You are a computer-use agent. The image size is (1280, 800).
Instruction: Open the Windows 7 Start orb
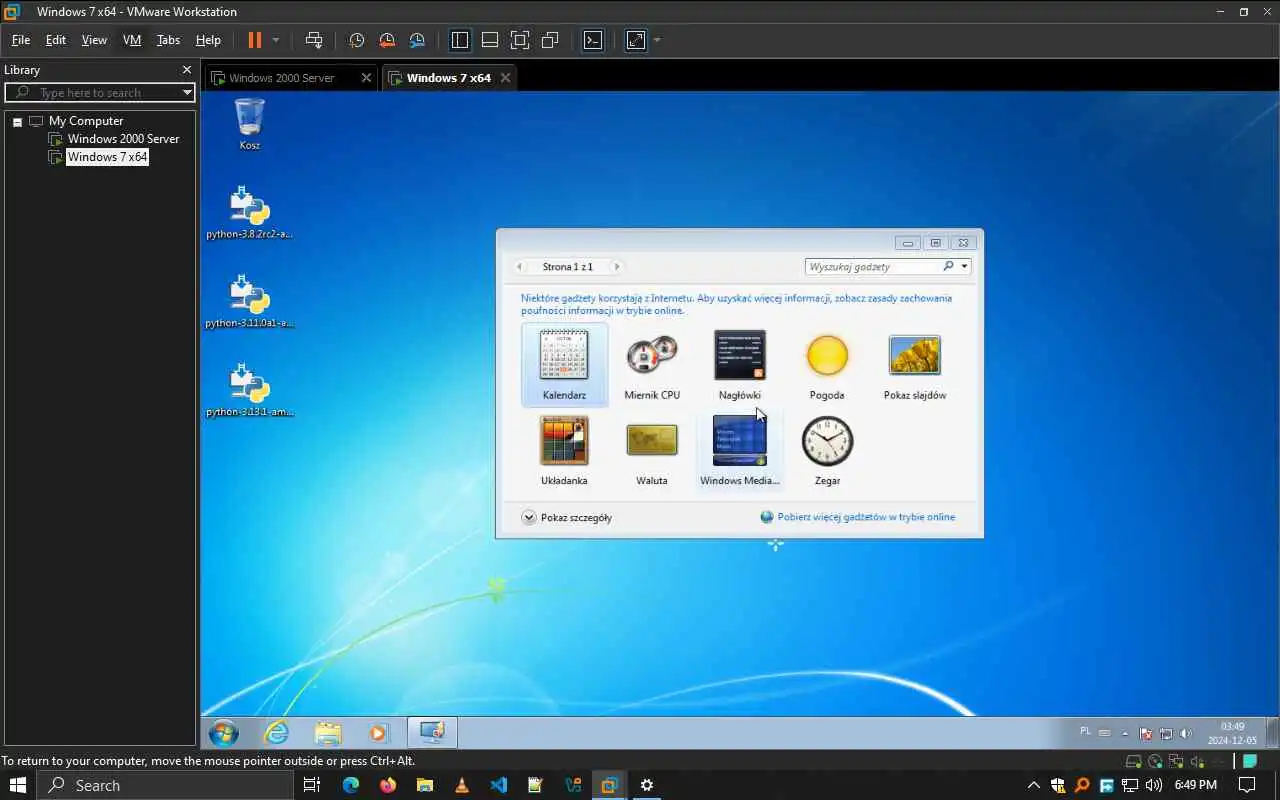coord(224,733)
